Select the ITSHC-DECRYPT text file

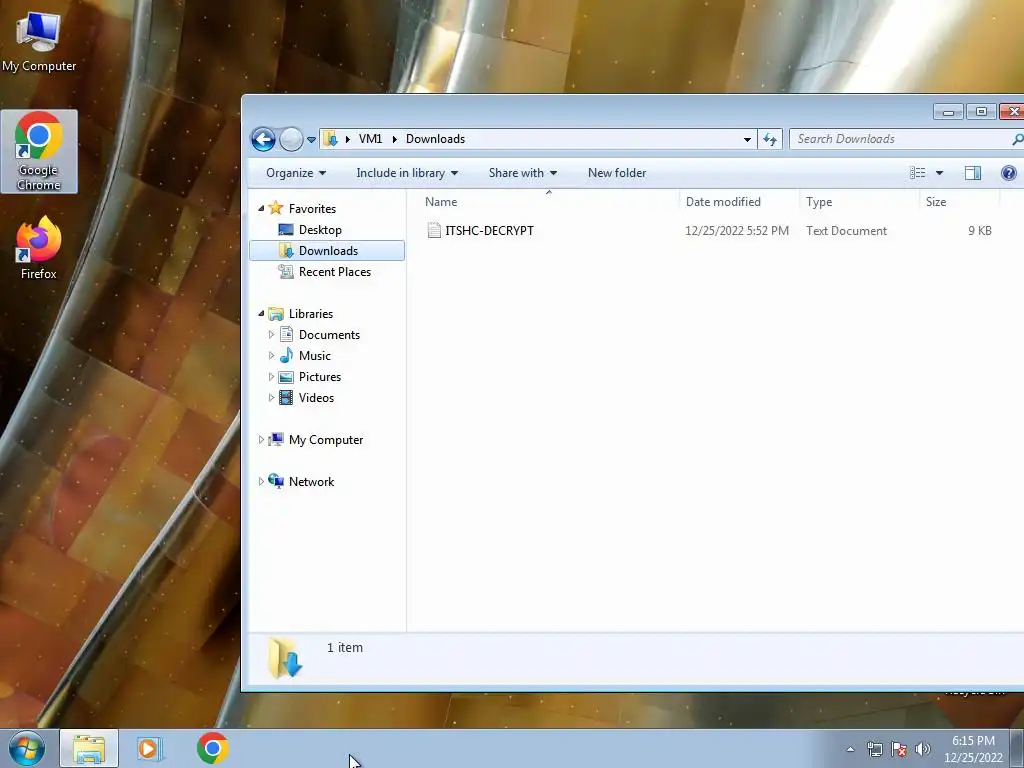489,231
